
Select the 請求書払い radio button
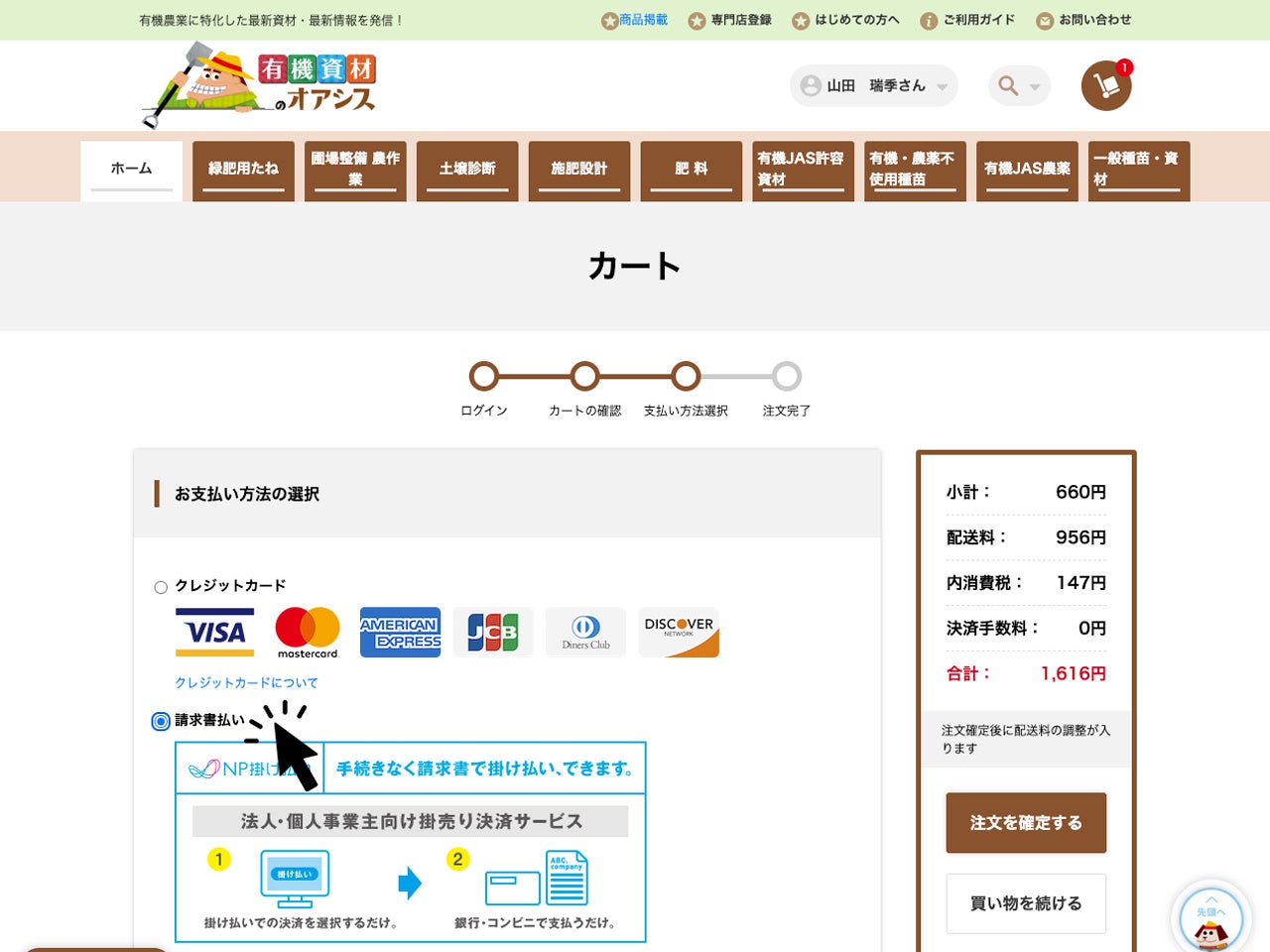tap(161, 721)
